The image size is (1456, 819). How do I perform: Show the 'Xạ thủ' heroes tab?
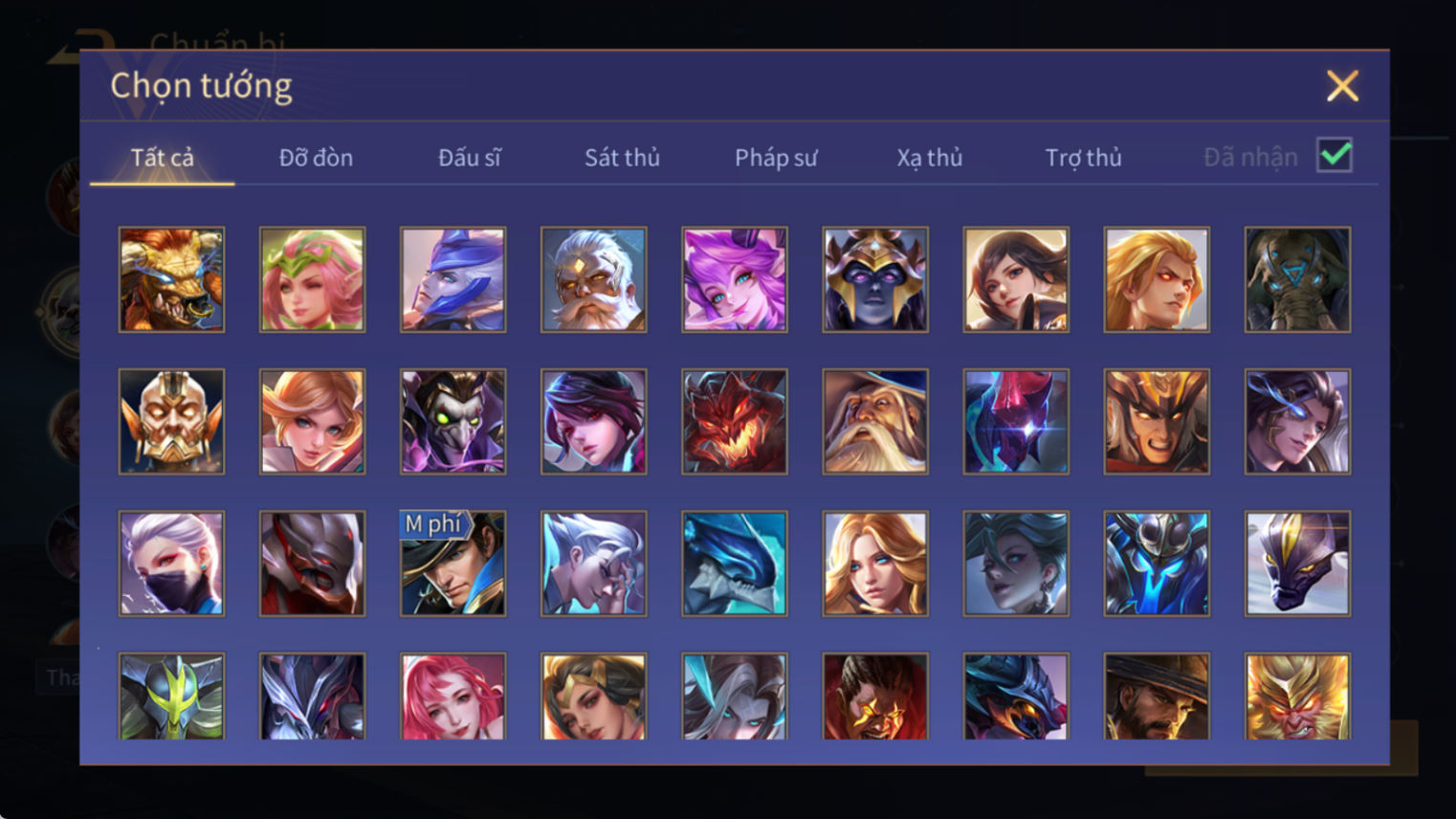tap(929, 158)
